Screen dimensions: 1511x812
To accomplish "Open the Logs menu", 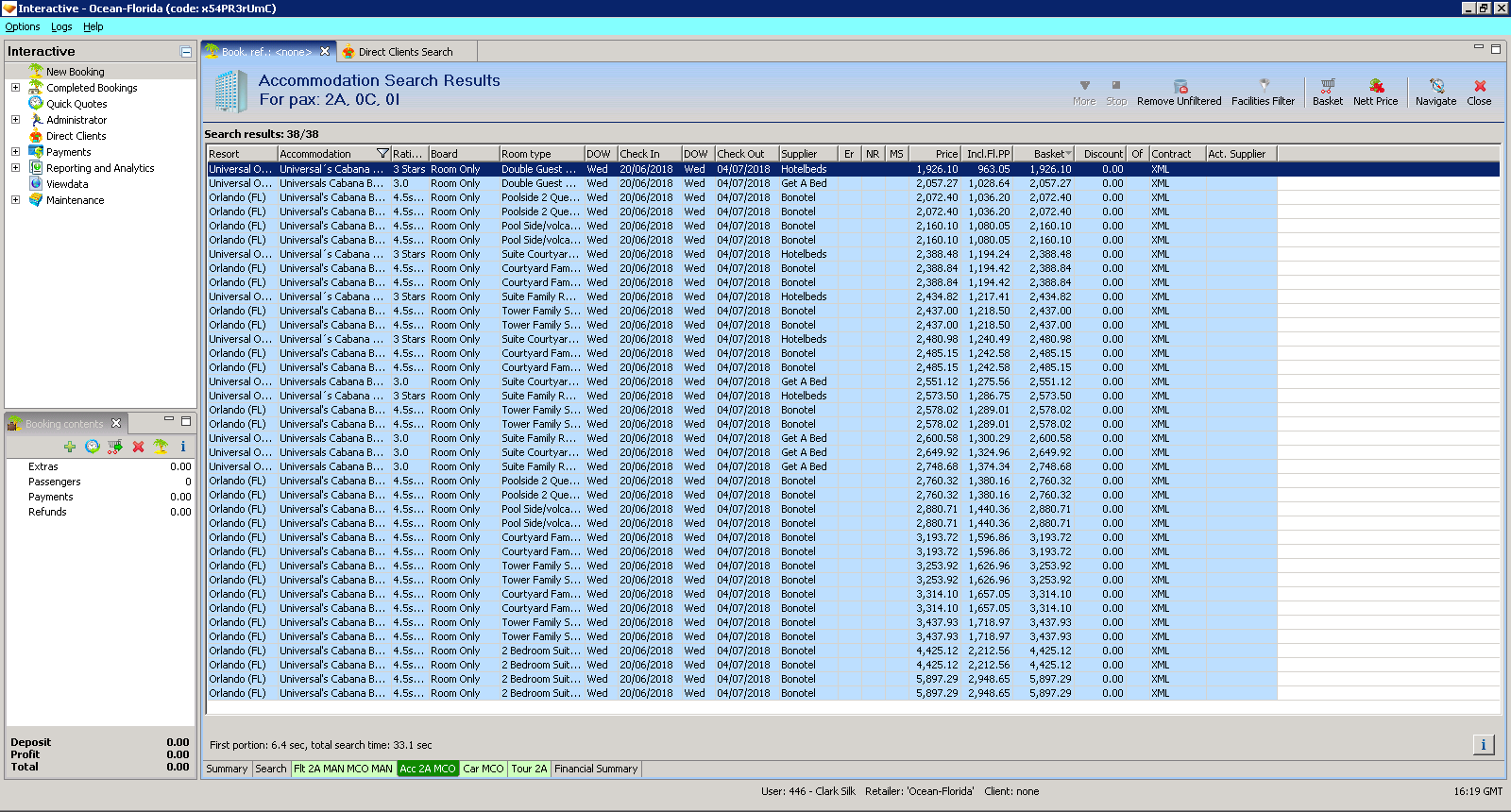I will tap(61, 26).
